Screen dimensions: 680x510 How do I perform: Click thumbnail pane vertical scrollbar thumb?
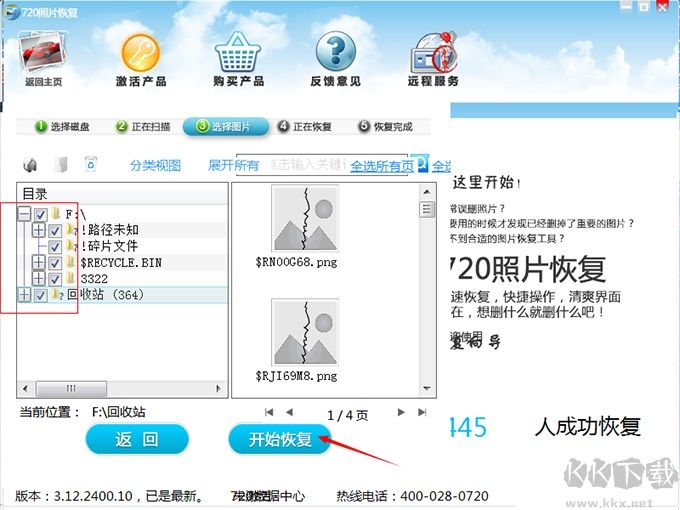427,209
